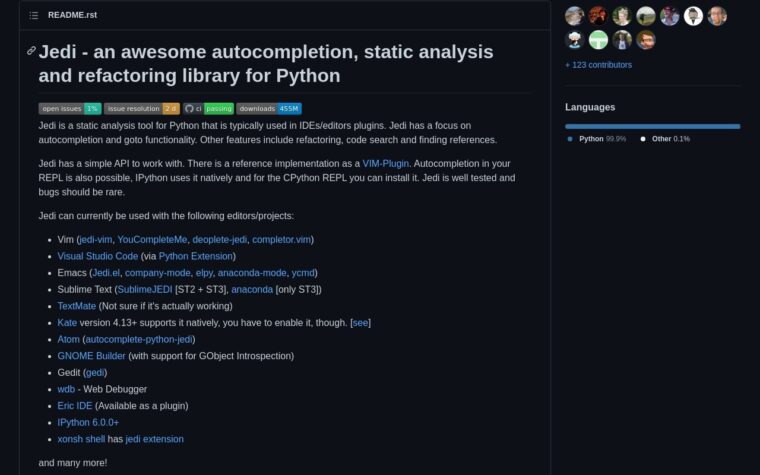Click the Other 0.1% language entry
760x475 pixels.
click(x=665, y=139)
